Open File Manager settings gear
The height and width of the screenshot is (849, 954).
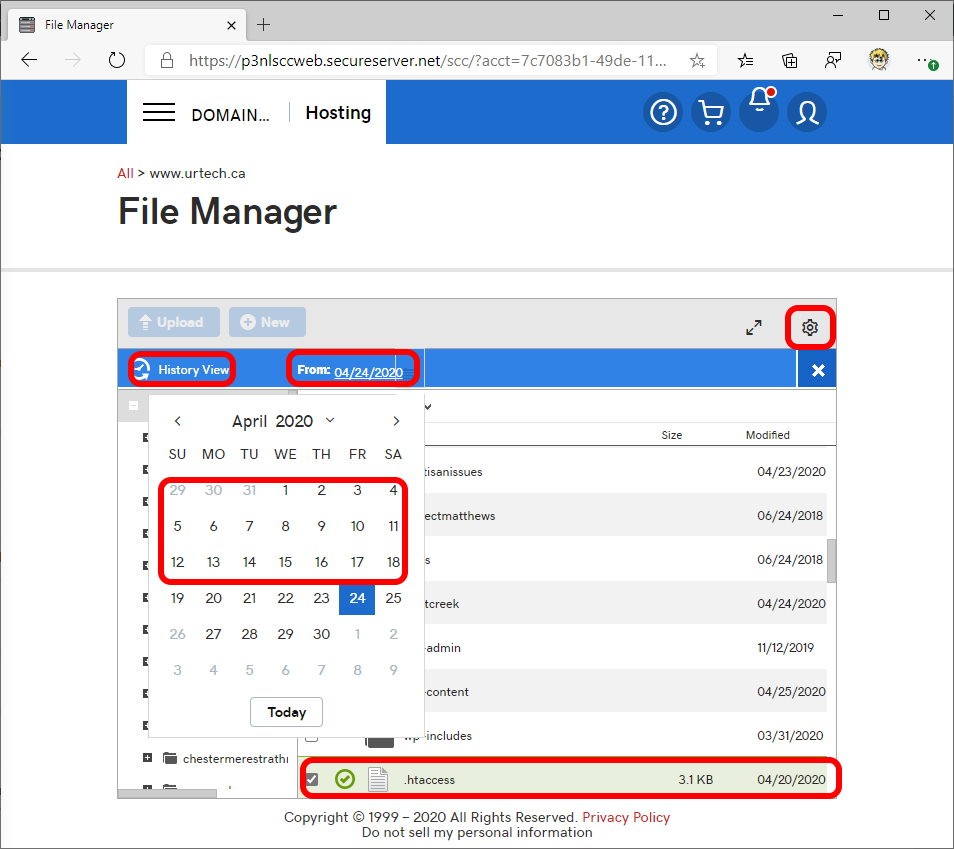click(x=809, y=327)
